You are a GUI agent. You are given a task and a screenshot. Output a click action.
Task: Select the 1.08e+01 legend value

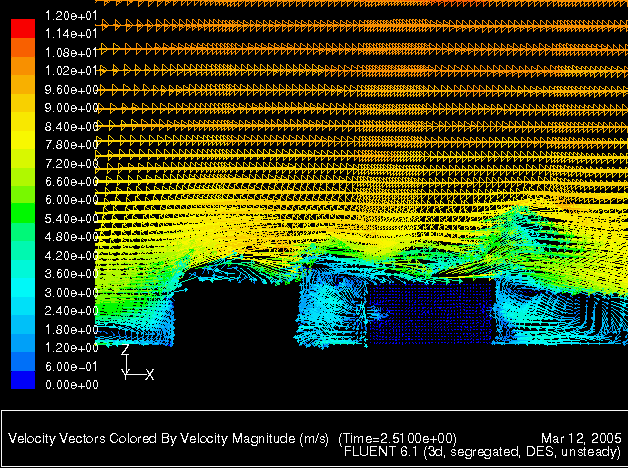71,52
